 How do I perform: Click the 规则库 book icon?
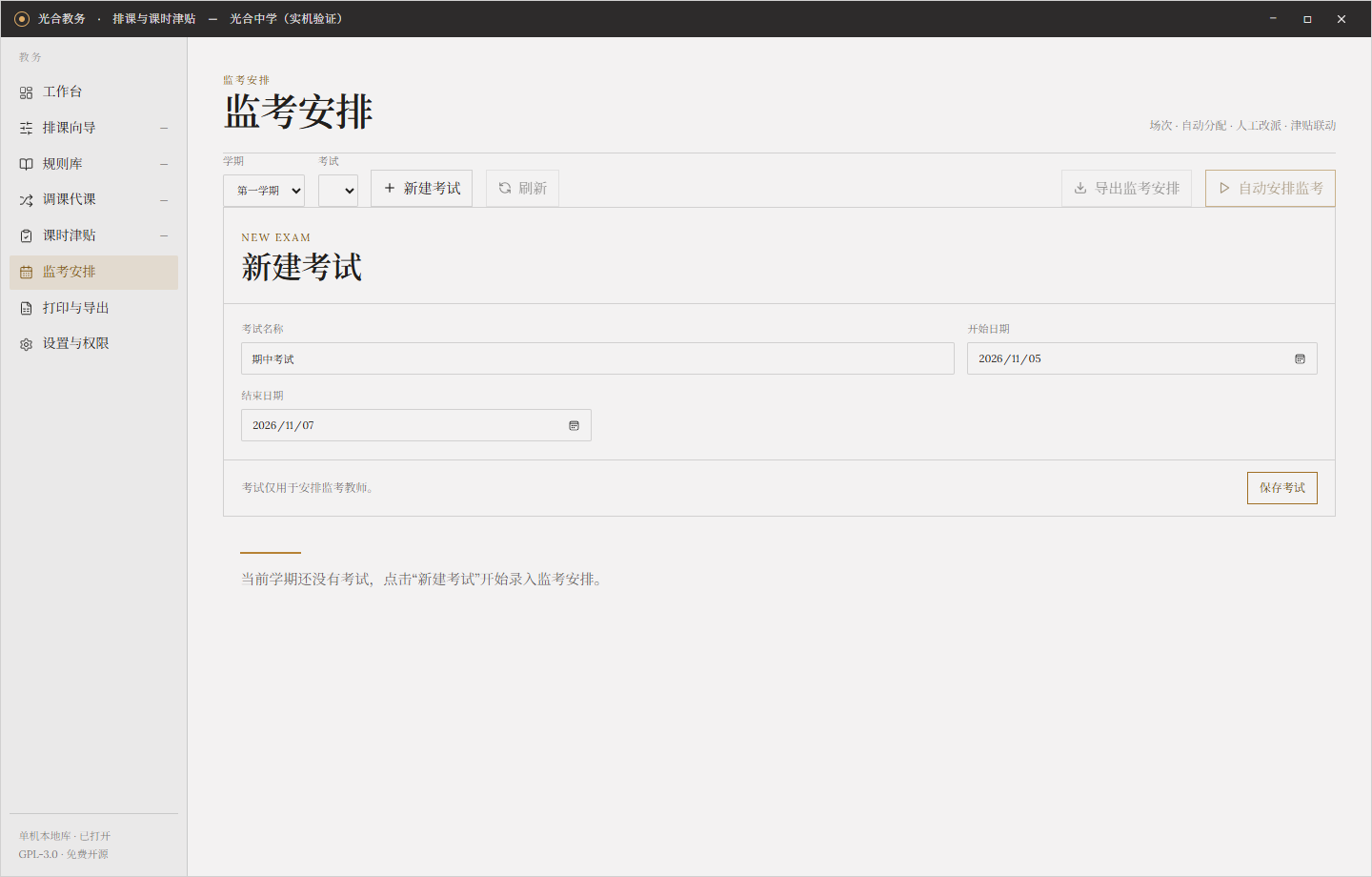pos(26,164)
